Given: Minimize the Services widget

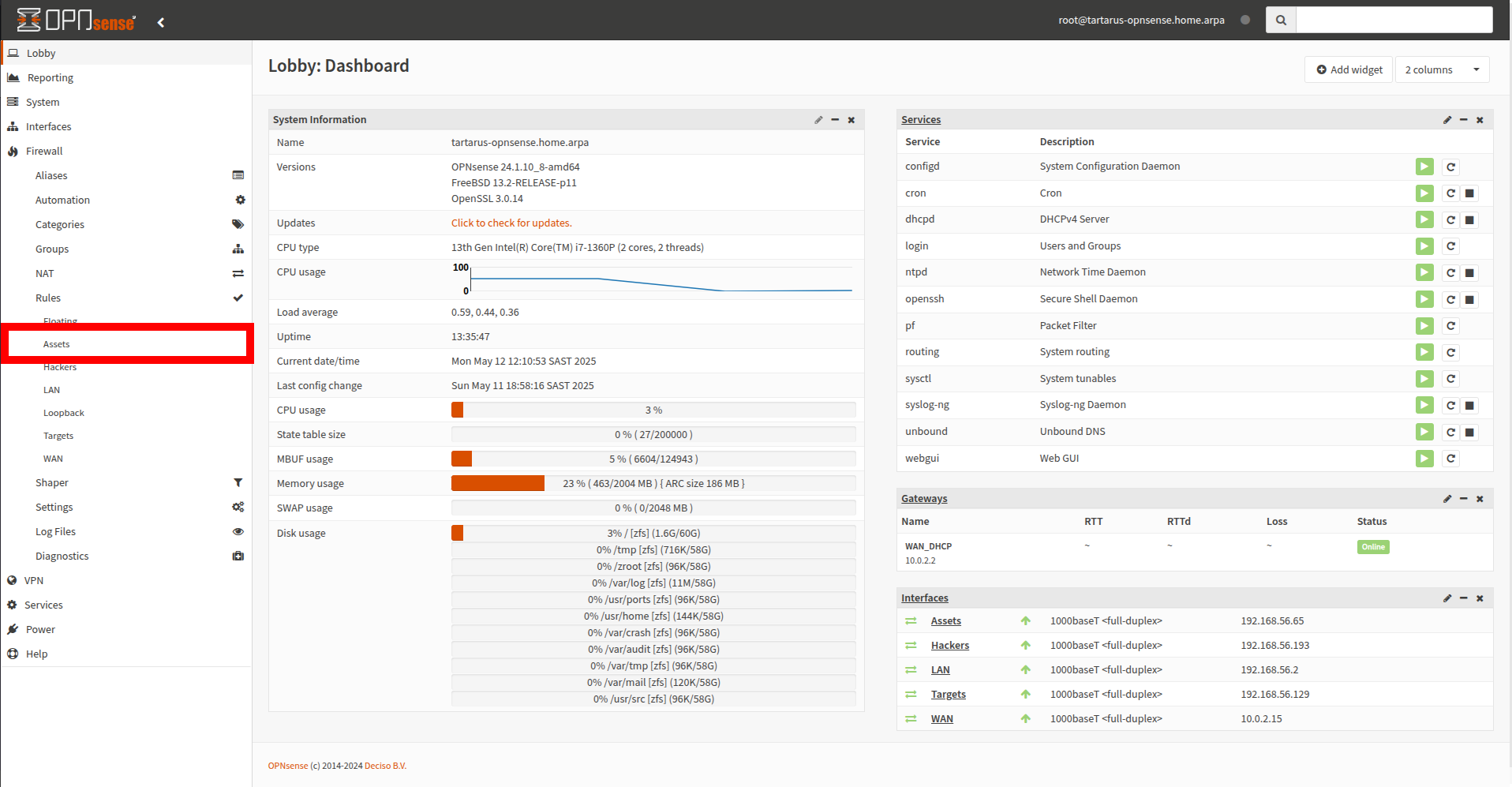Looking at the screenshot, I should pos(1464,120).
